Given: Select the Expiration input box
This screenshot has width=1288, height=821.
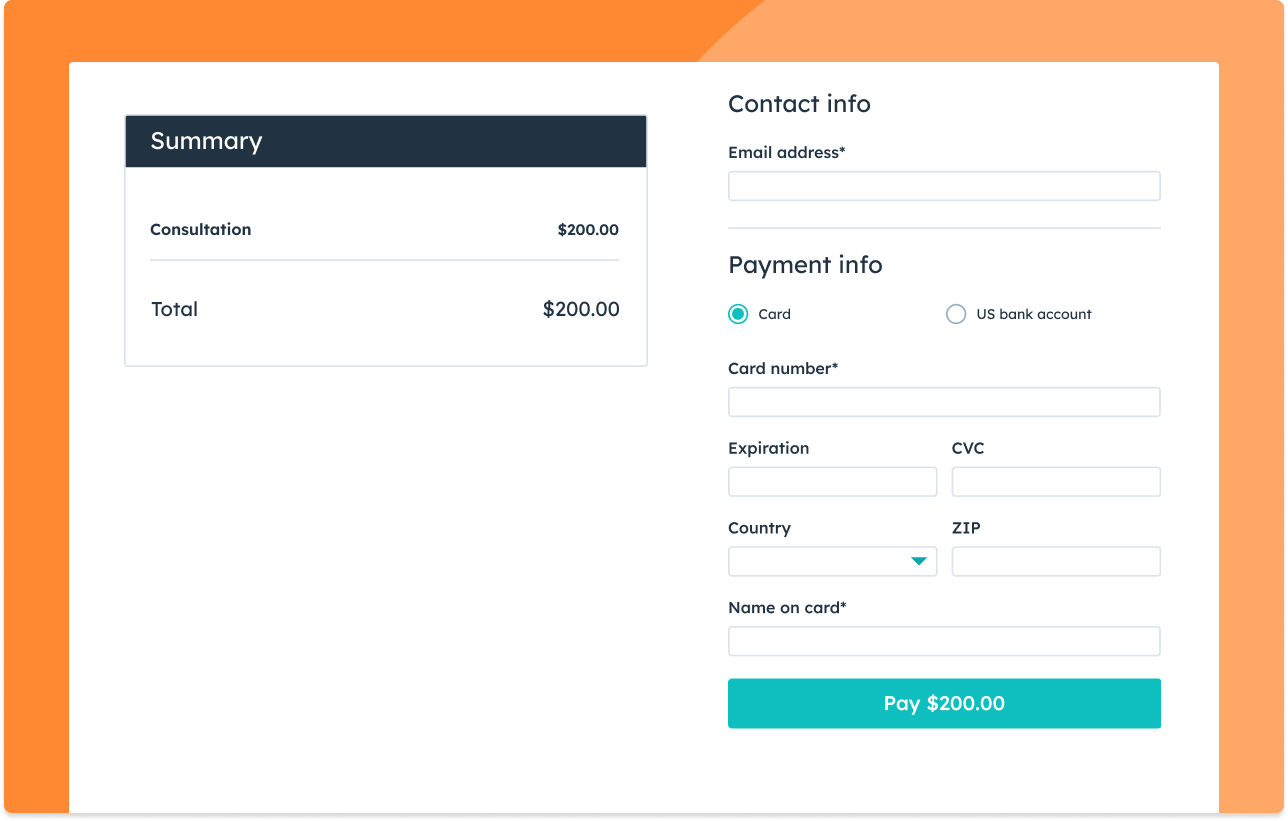Looking at the screenshot, I should click(832, 482).
